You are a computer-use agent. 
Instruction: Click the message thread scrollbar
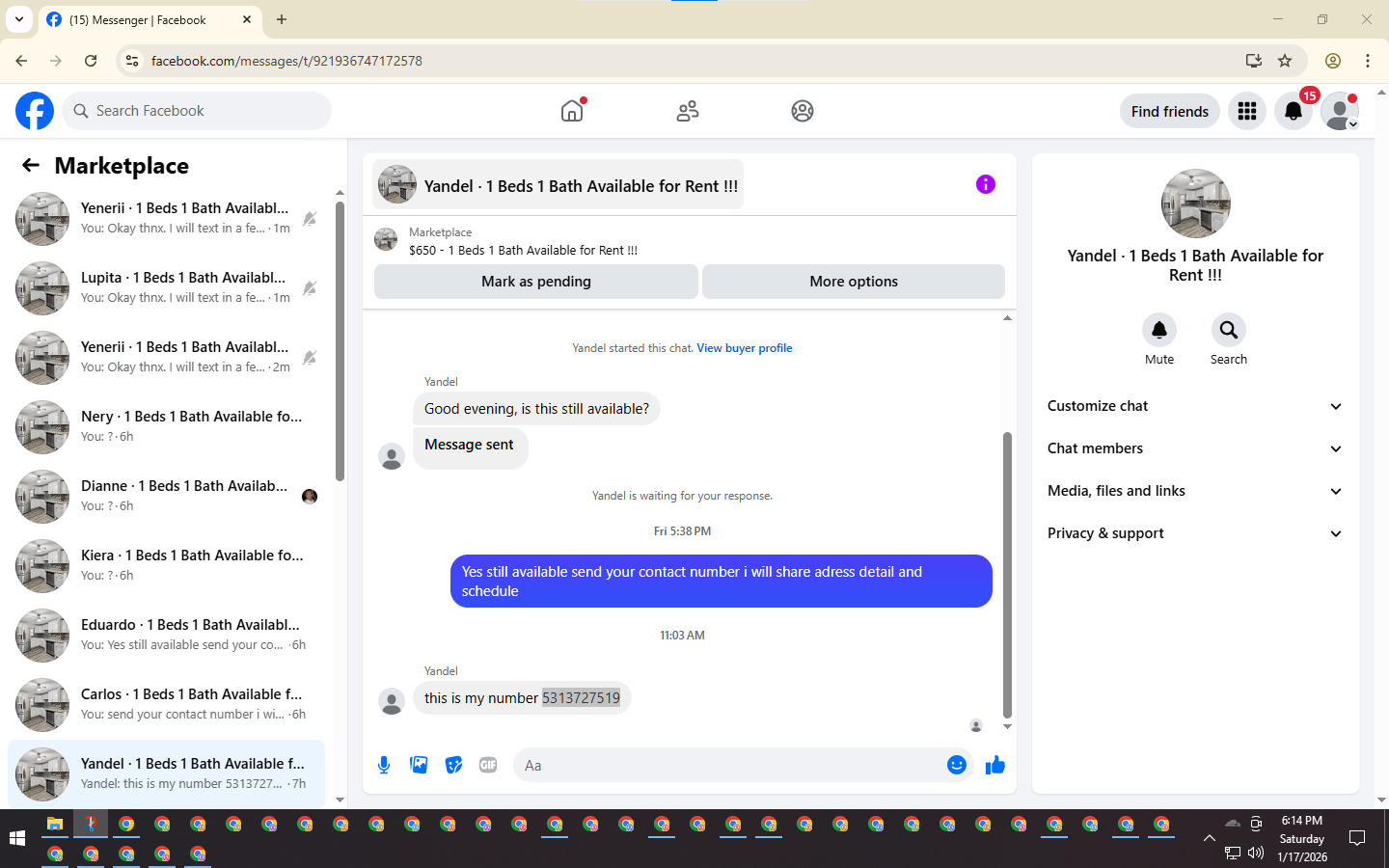tap(1007, 576)
